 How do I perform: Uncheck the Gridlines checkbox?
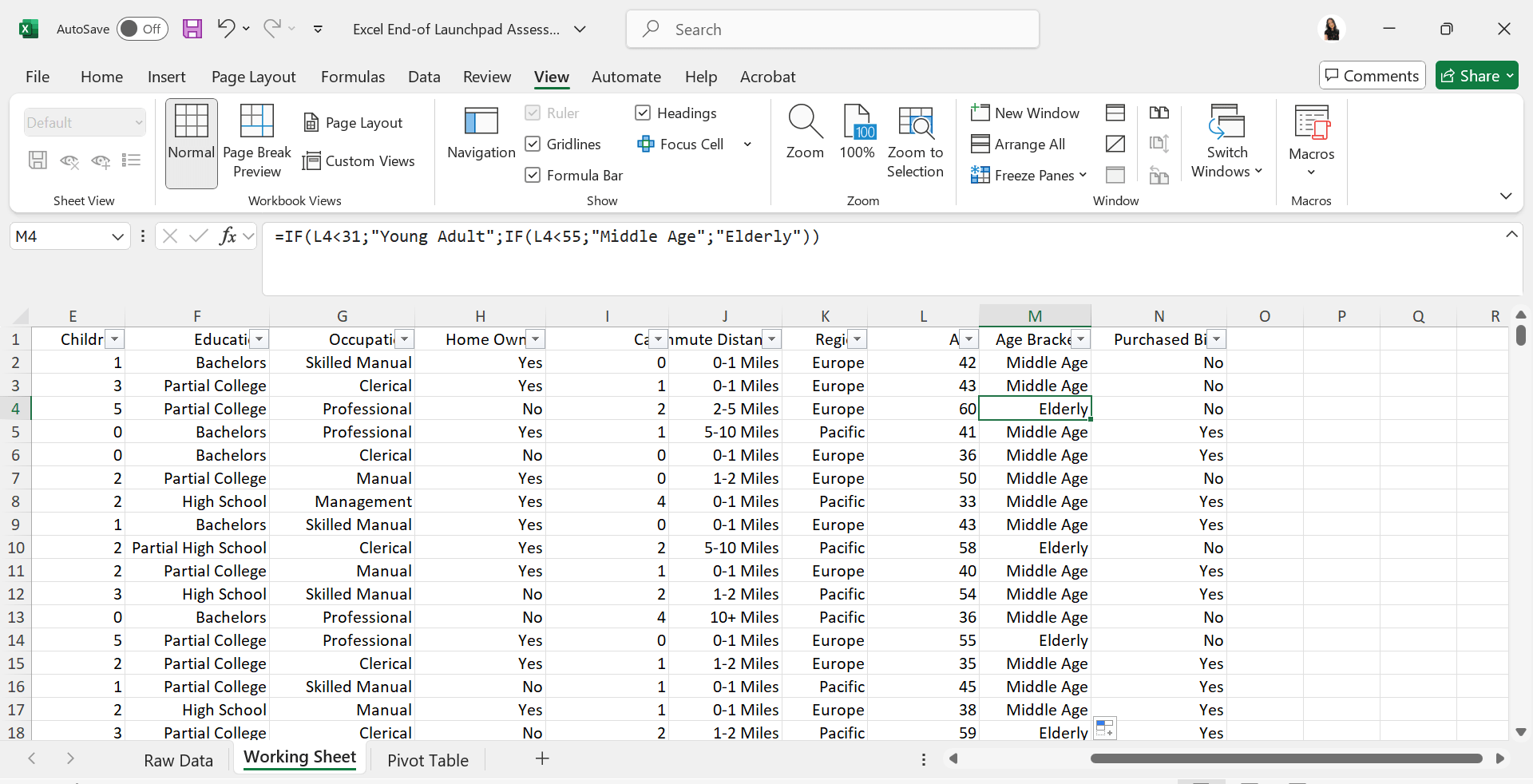pyautogui.click(x=533, y=144)
